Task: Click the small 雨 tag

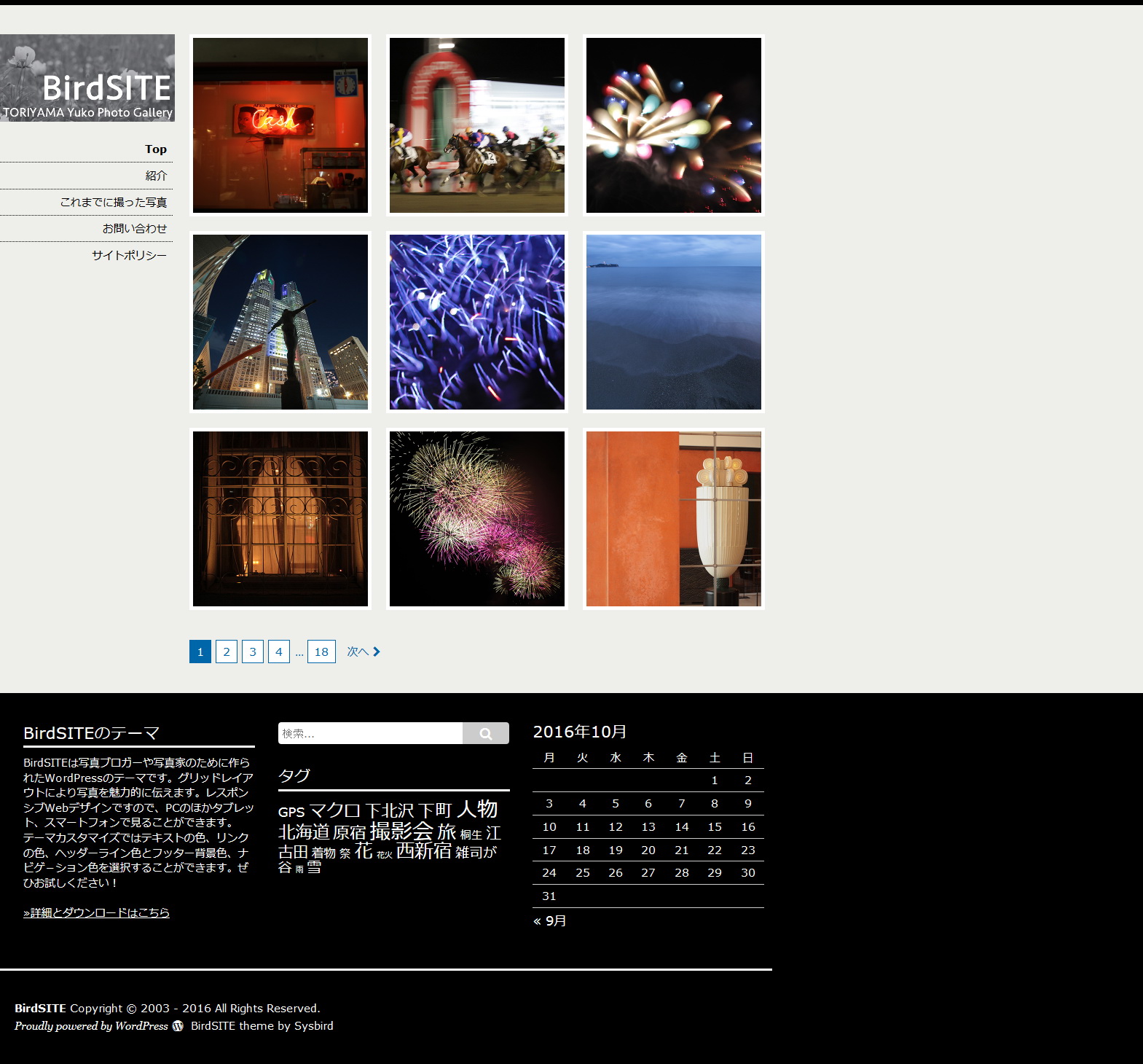Action: [299, 869]
